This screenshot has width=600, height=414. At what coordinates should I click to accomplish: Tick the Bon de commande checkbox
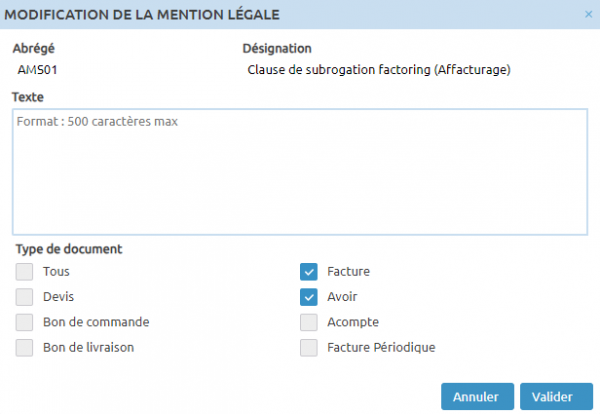(x=24, y=322)
